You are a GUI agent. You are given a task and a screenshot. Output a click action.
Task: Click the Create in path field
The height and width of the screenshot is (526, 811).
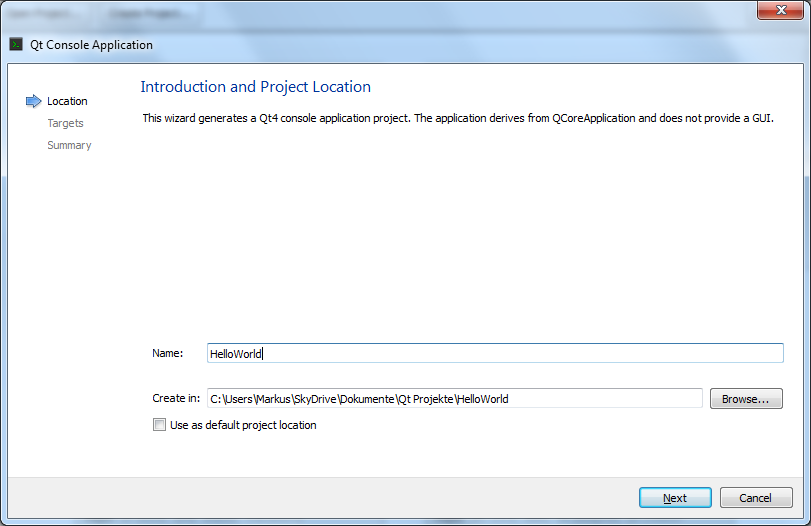tap(455, 399)
